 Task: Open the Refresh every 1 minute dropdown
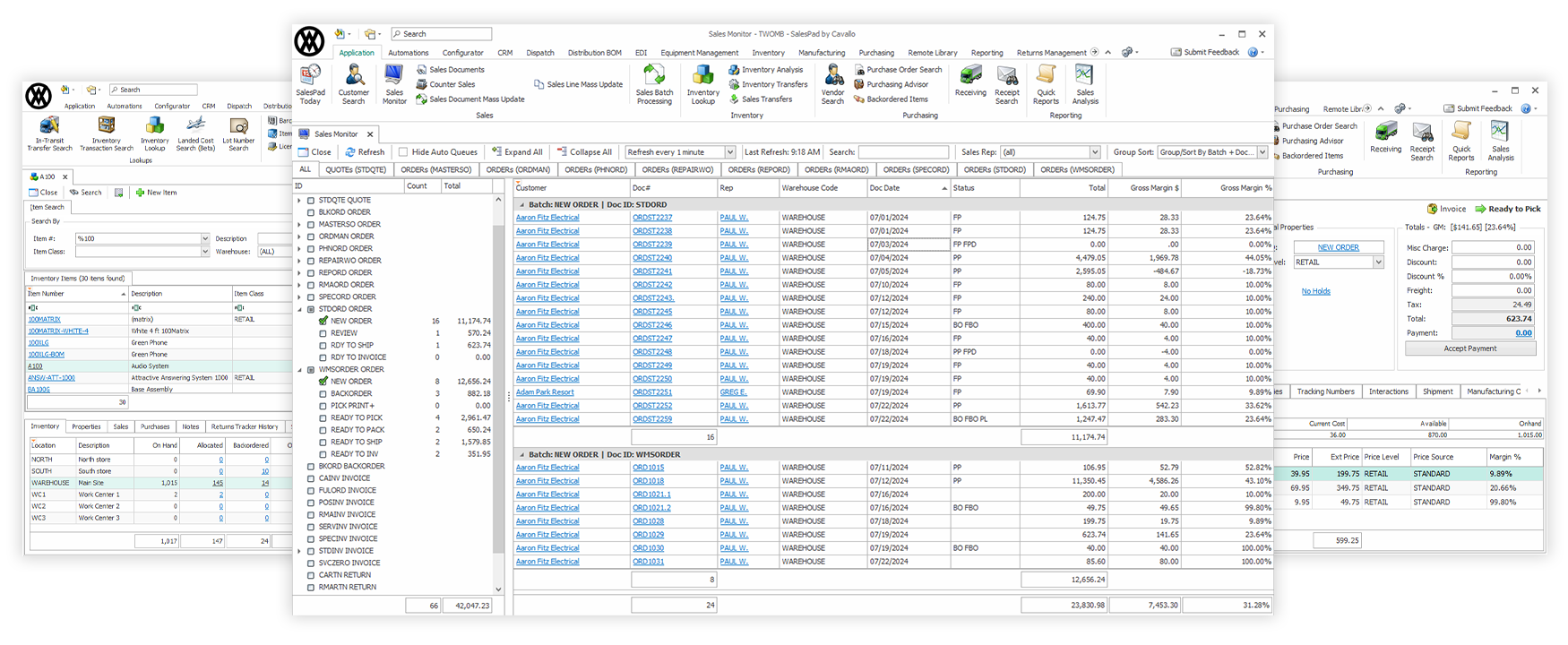coord(730,152)
